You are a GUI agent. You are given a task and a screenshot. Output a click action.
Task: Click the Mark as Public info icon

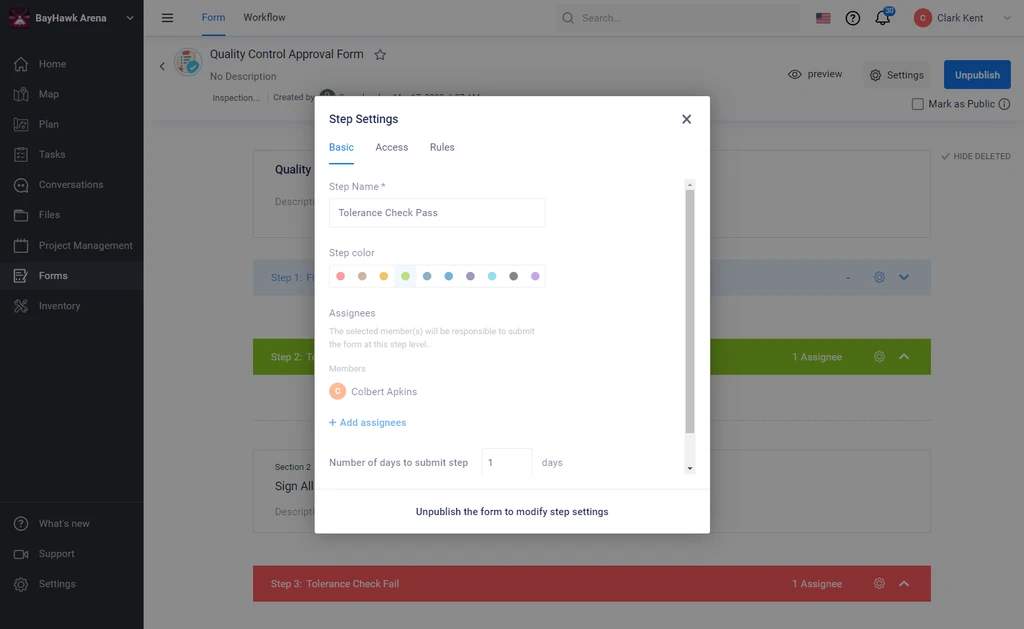click(x=1004, y=104)
